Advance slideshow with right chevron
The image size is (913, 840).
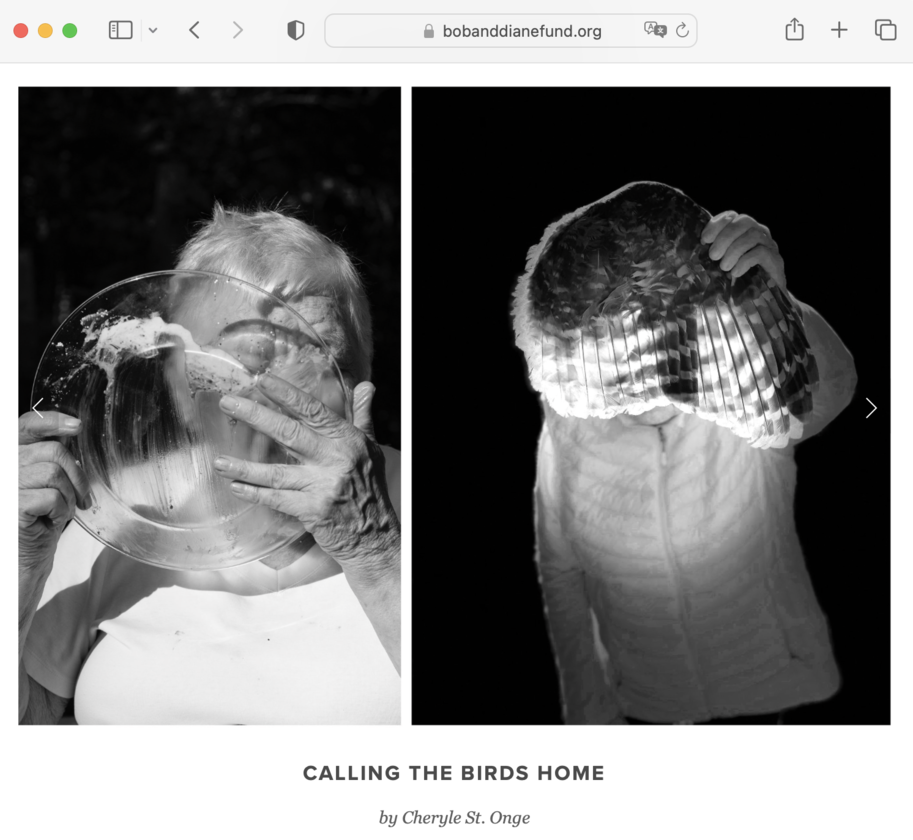click(x=870, y=408)
